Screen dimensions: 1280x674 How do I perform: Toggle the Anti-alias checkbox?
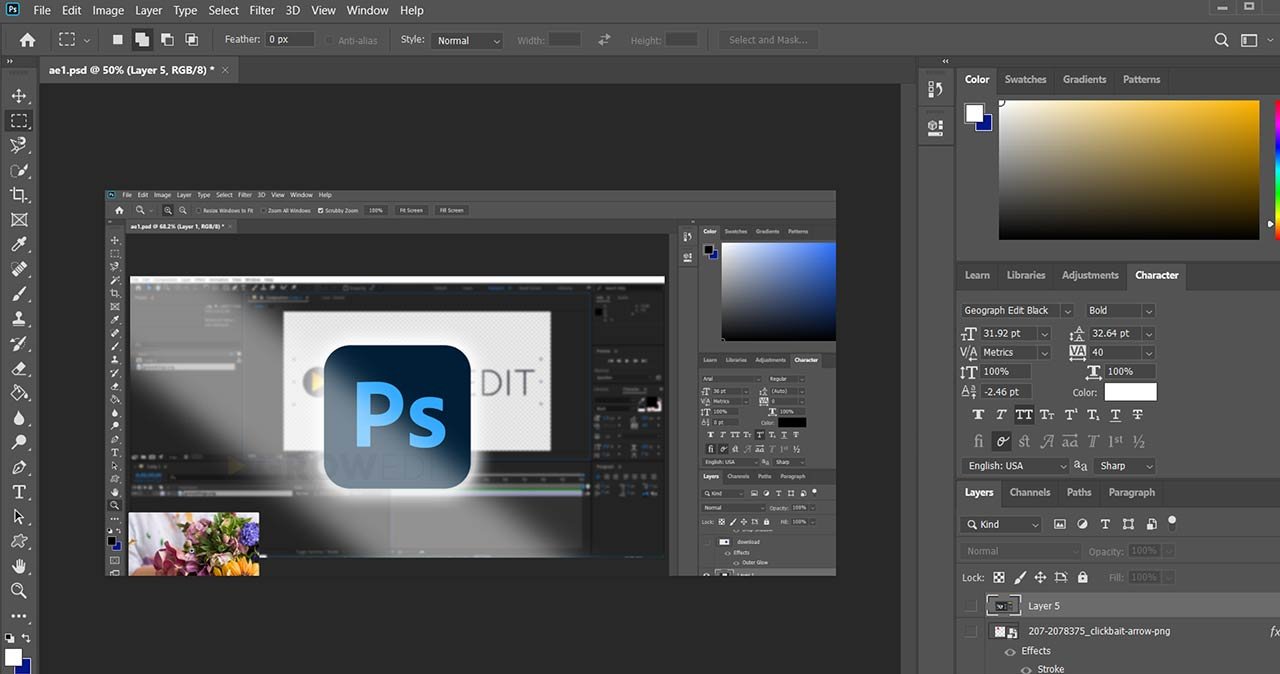click(x=330, y=40)
